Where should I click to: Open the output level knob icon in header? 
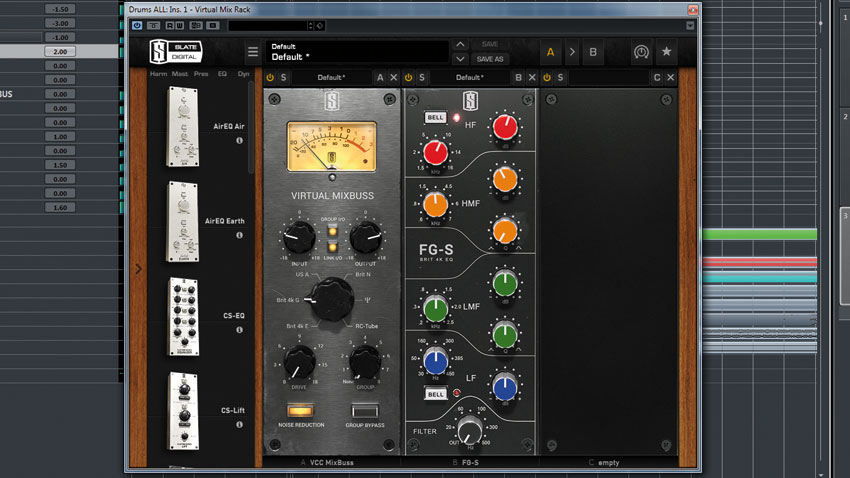coord(641,52)
